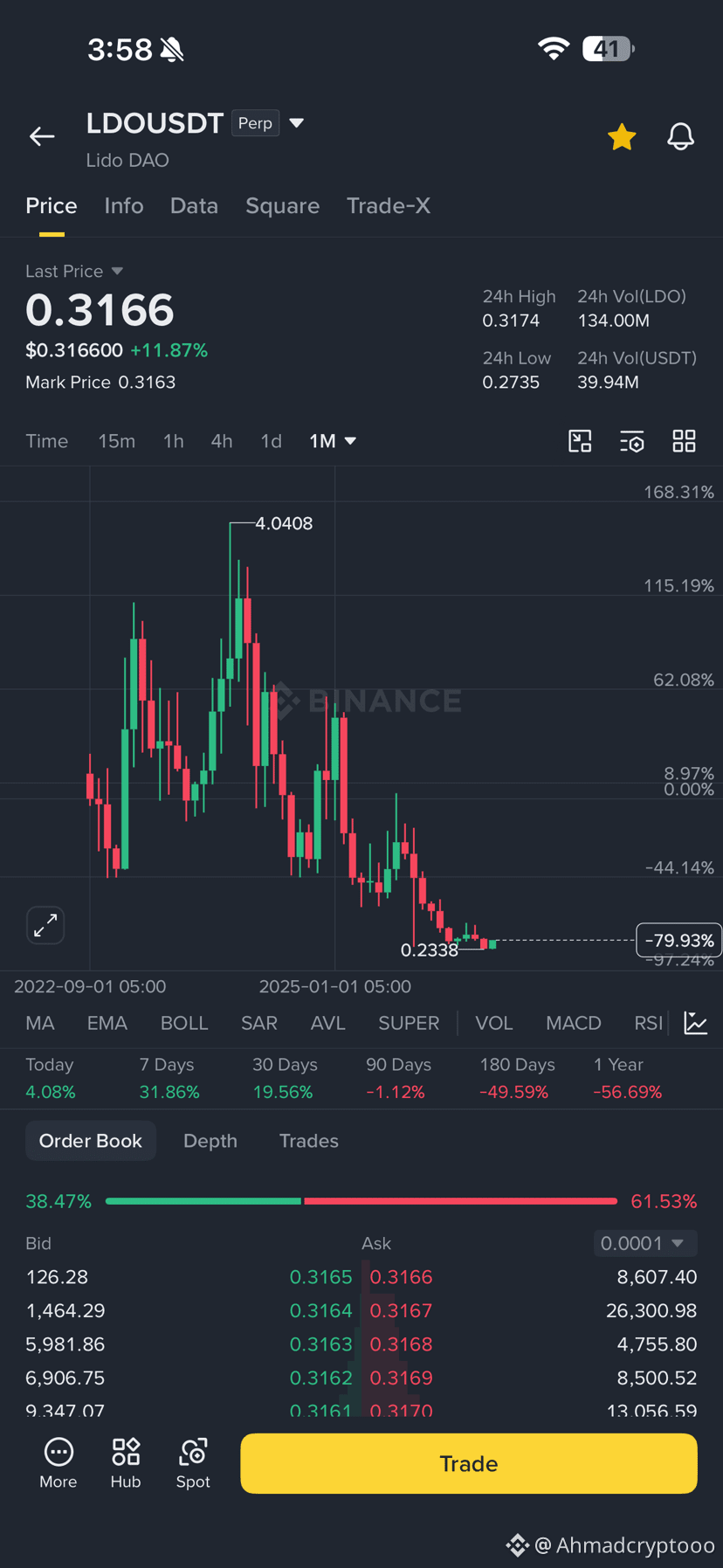The height and width of the screenshot is (1568, 723).
Task: Tap the ask price 0.3166
Action: [x=402, y=1277]
